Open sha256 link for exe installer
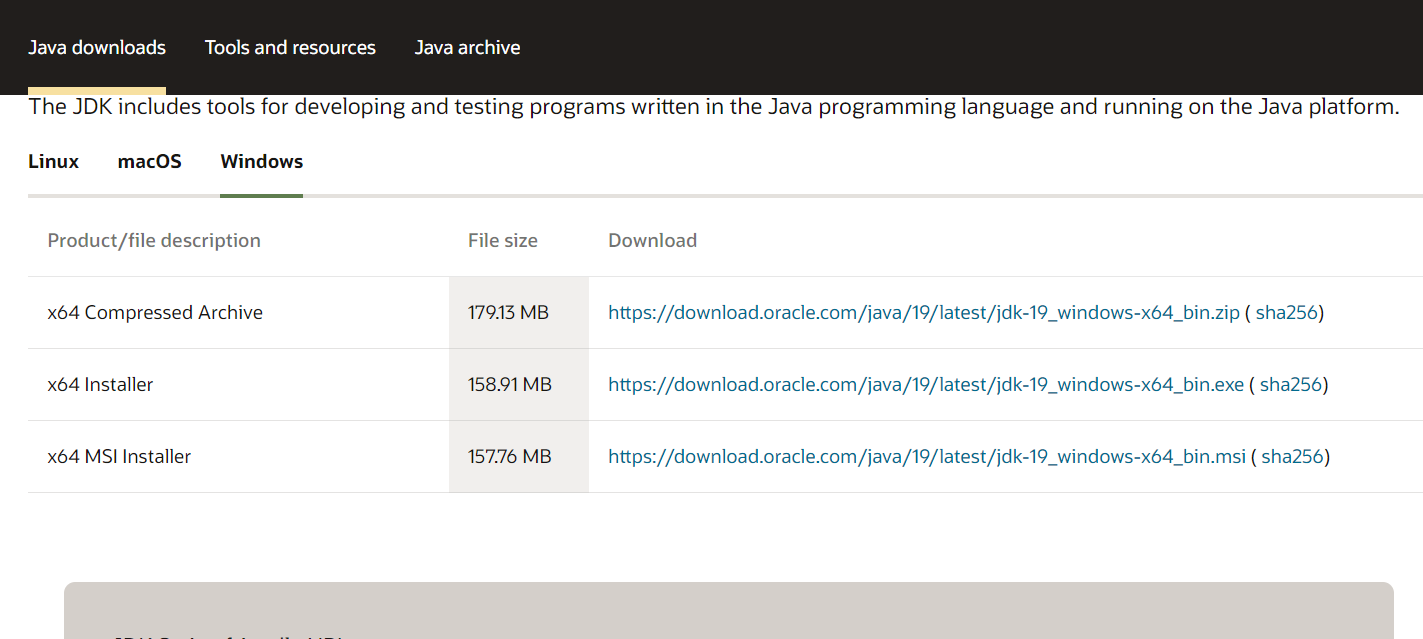Image resolution: width=1423 pixels, height=639 pixels. coord(1291,384)
